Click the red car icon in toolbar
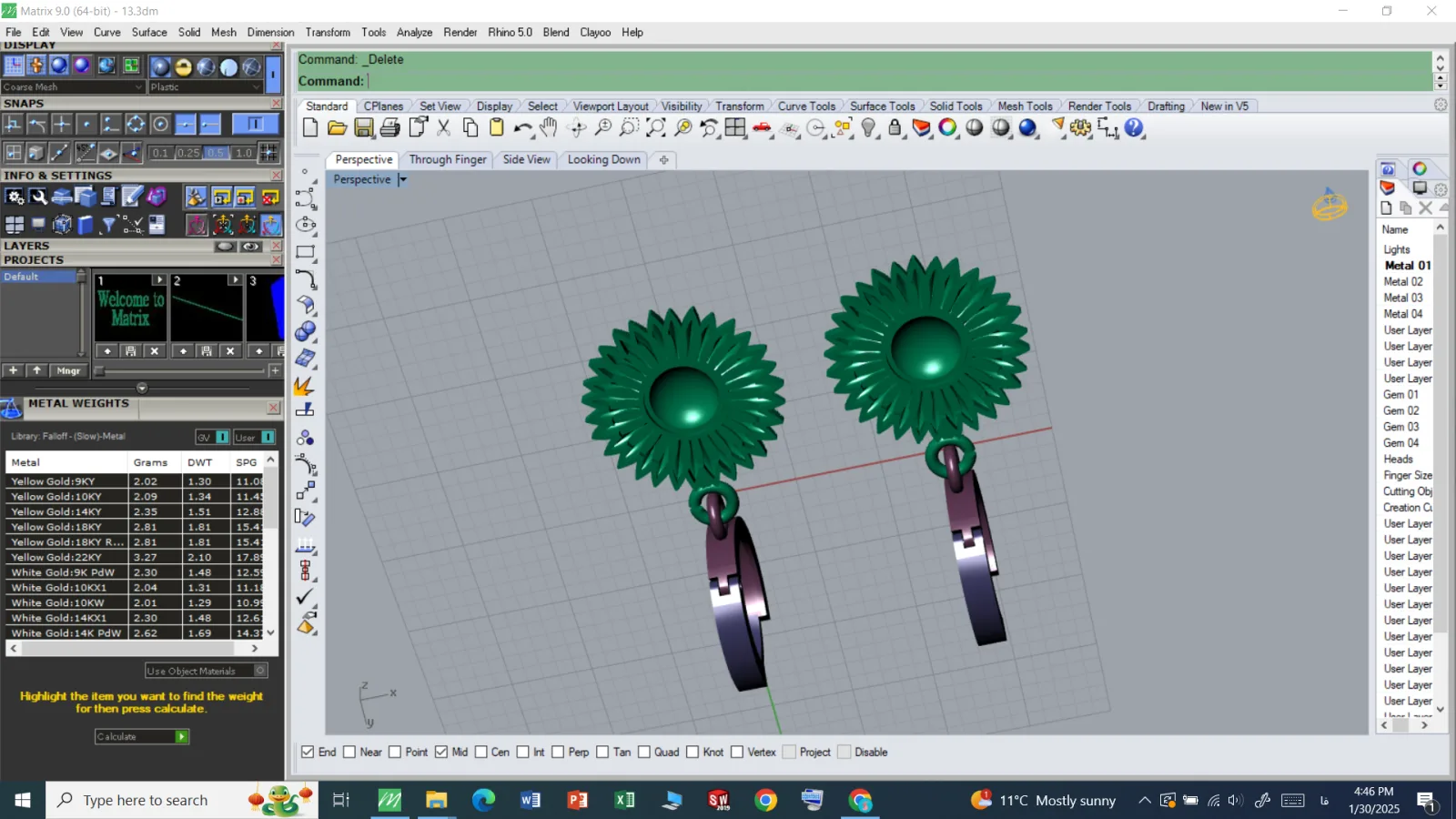The image size is (1456, 819). tap(763, 128)
